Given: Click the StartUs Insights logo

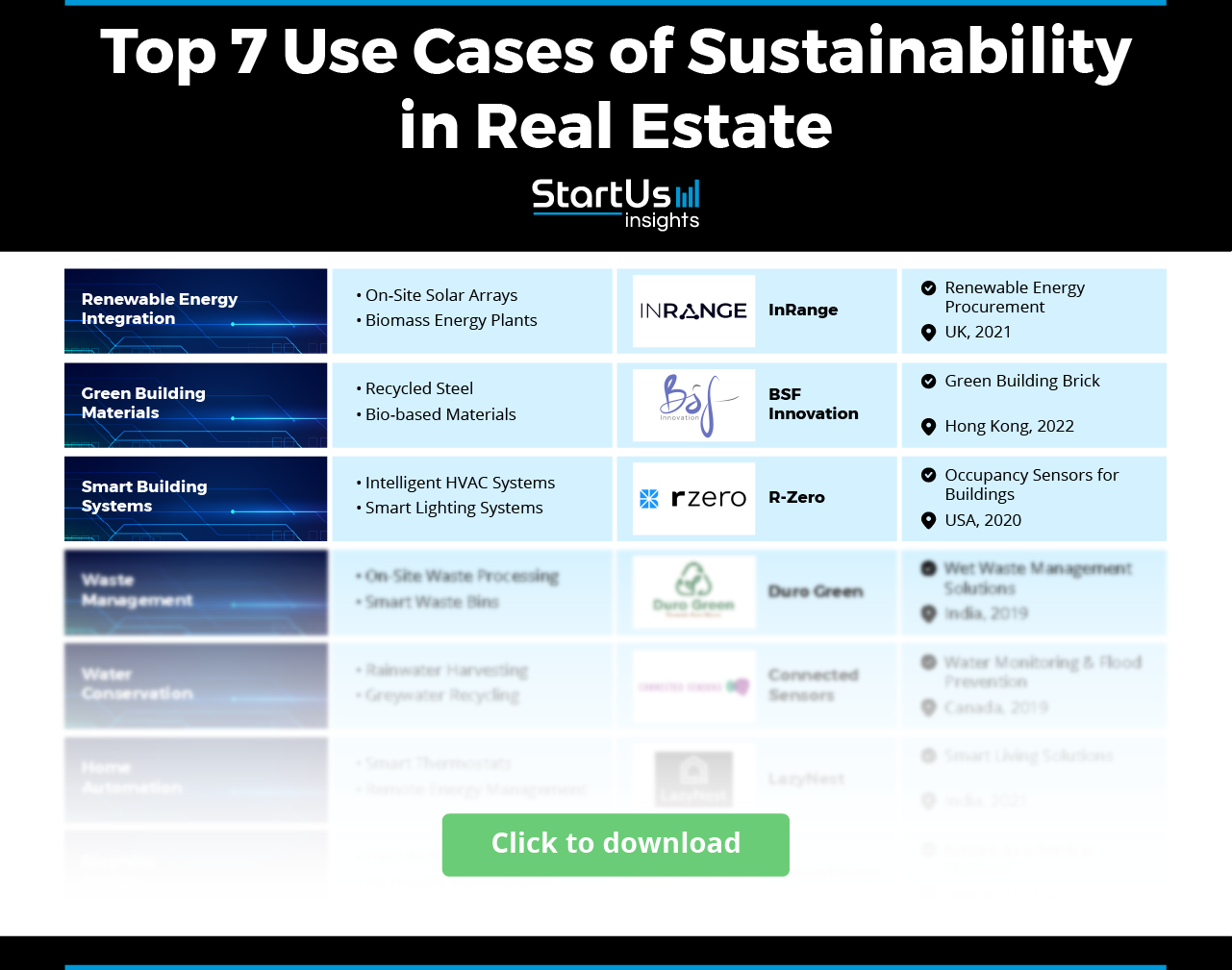Looking at the screenshot, I should coord(616,204).
